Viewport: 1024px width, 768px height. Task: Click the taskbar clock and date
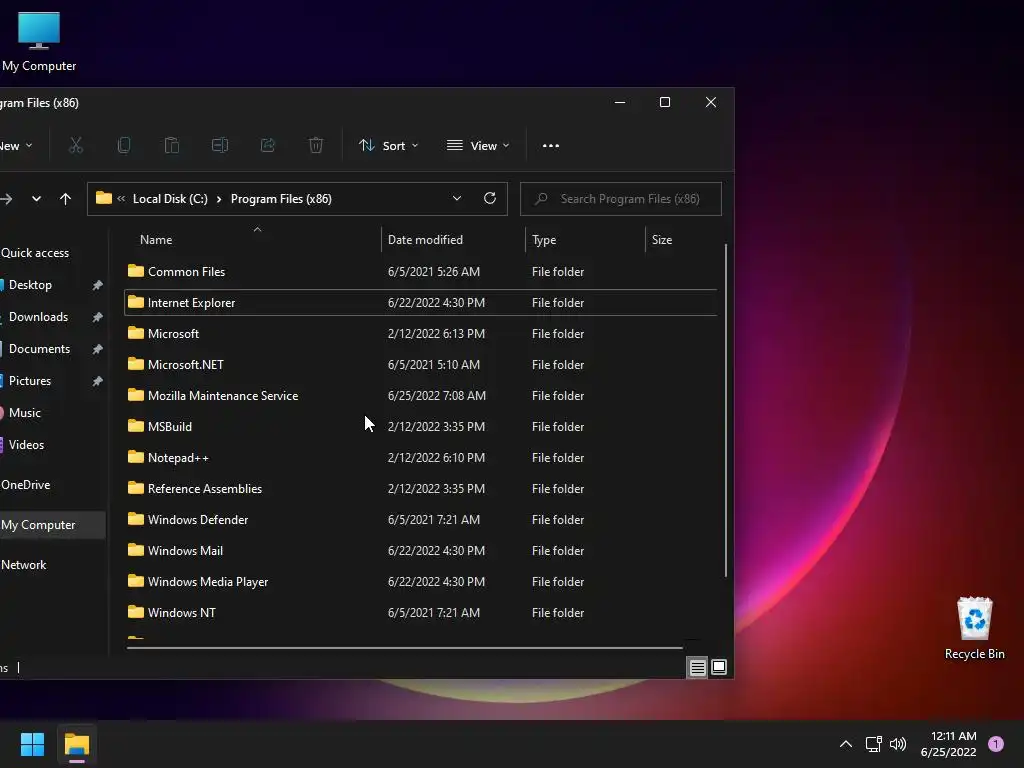tap(948, 744)
